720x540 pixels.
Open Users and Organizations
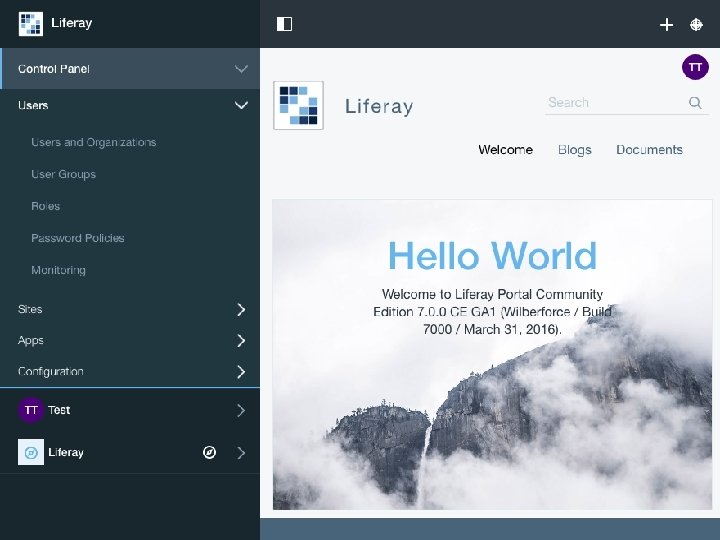pyautogui.click(x=94, y=142)
